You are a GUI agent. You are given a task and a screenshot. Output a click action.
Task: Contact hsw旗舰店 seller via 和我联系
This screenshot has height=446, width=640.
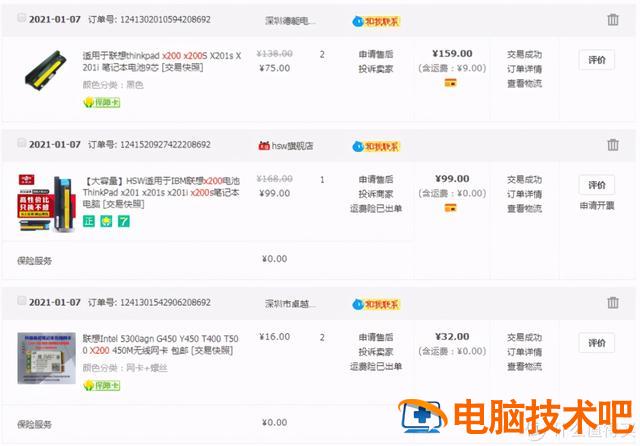376,146
